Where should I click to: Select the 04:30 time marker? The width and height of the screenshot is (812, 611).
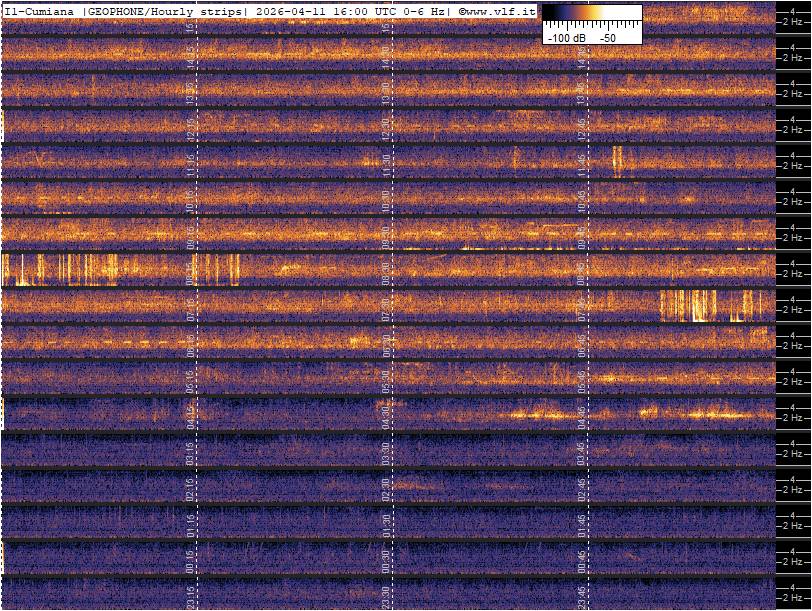[x=386, y=416]
